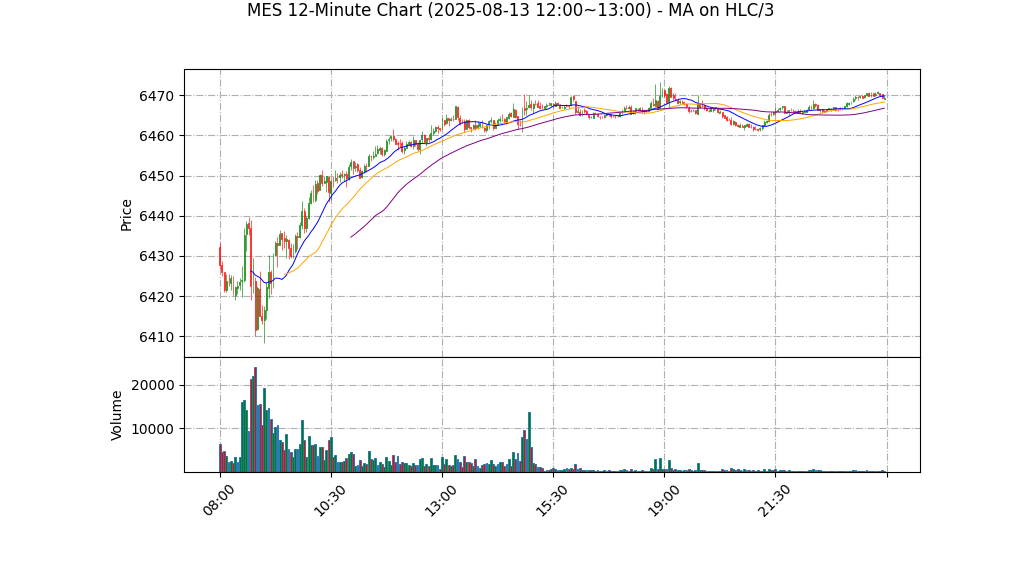Click the 6440 price axis label
The width and height of the screenshot is (1022, 575).
coord(157,217)
